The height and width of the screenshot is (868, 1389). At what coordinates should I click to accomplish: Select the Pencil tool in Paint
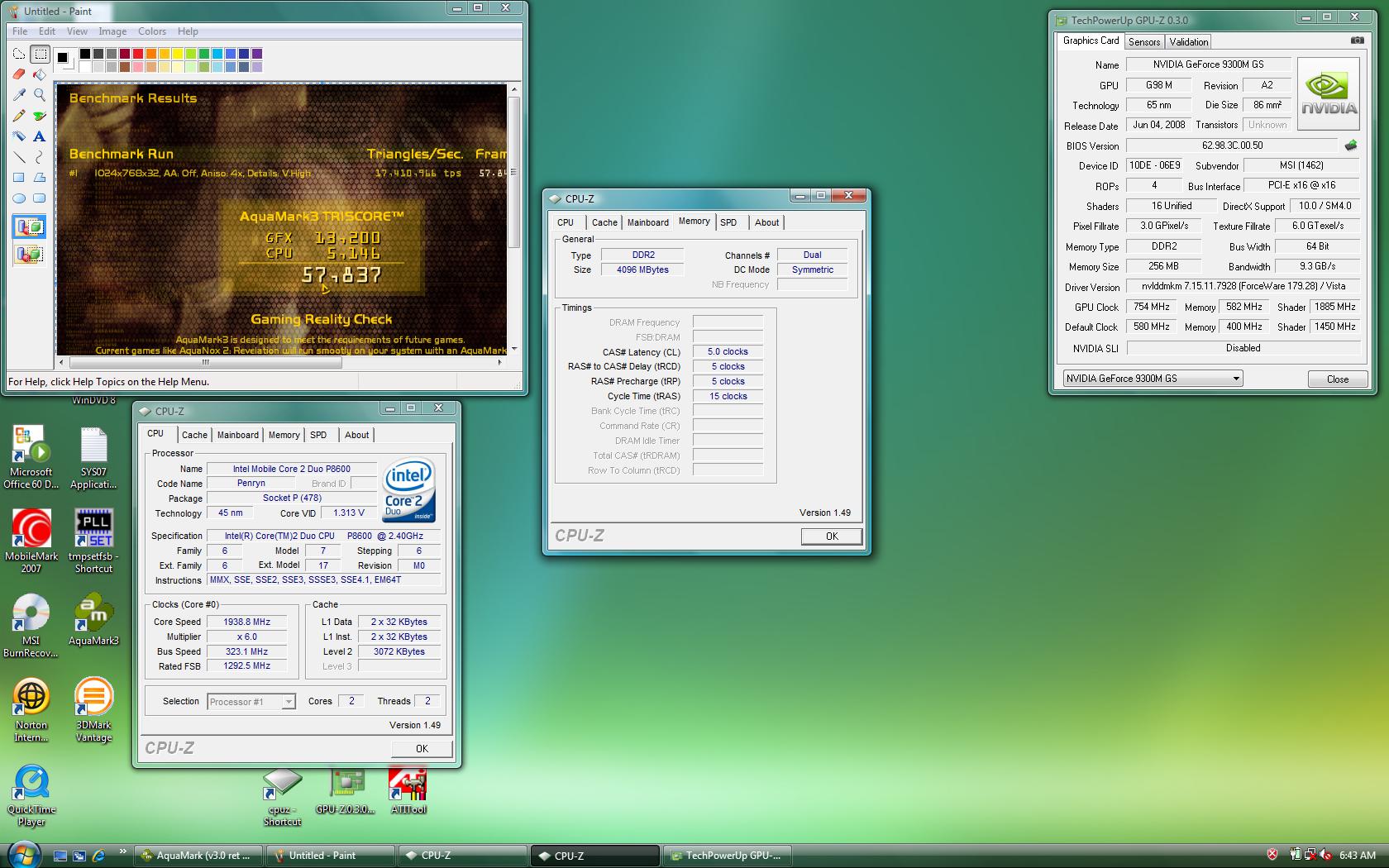(19, 116)
